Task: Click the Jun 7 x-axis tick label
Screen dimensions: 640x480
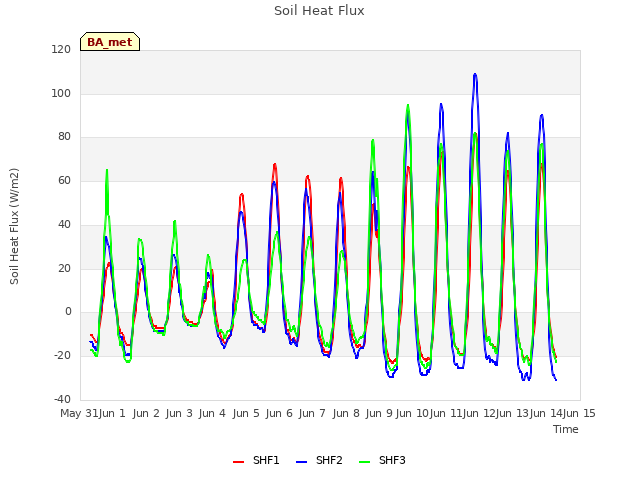Action: (312, 413)
